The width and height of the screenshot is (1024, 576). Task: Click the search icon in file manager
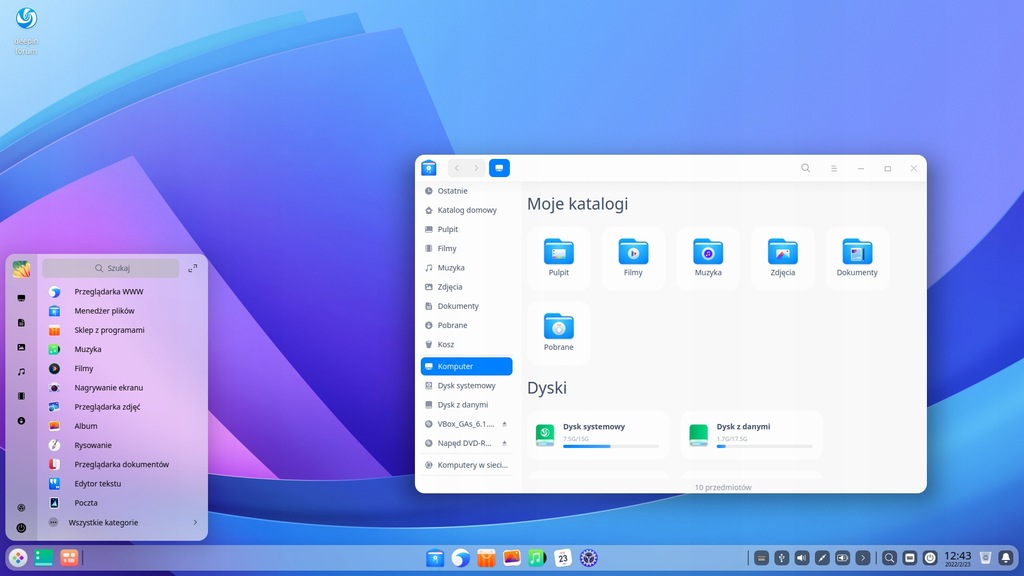click(x=806, y=168)
